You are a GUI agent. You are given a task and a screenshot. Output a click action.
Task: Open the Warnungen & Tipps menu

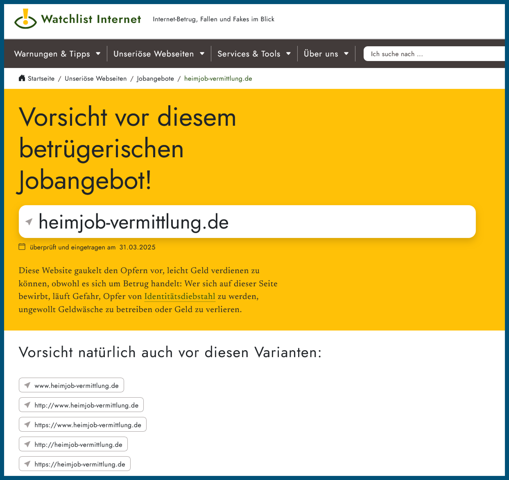coord(52,54)
